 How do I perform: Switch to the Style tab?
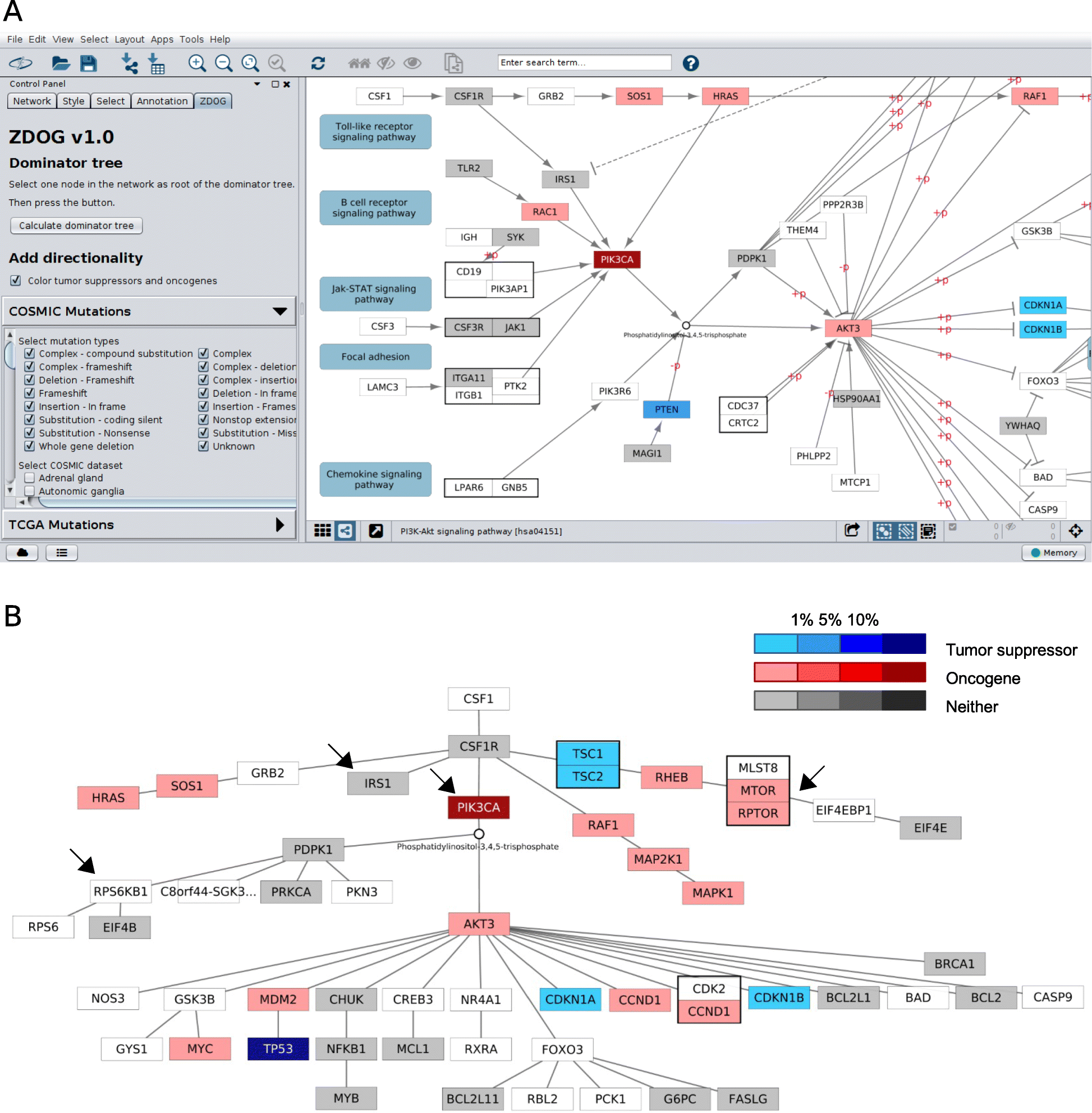pos(74,101)
